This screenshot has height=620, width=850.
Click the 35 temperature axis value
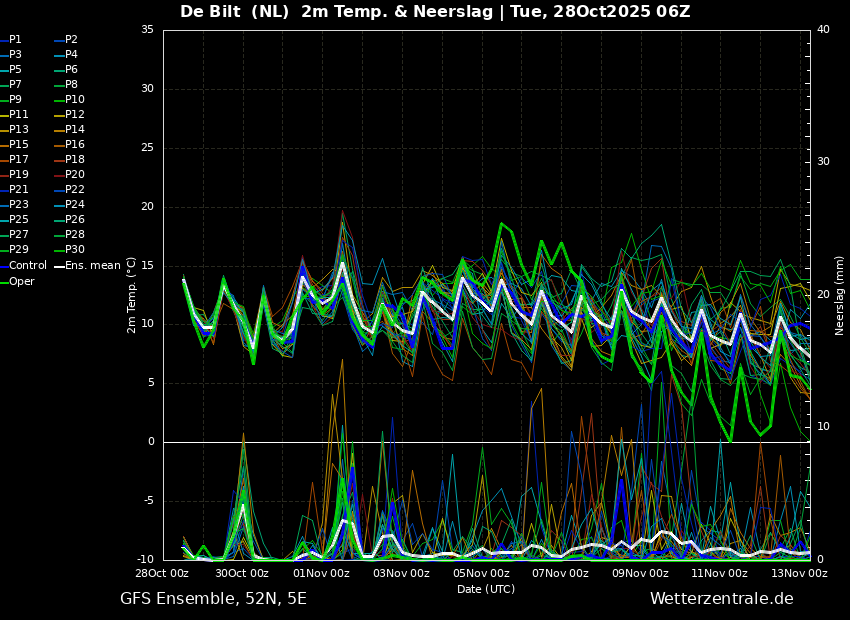pos(147,29)
